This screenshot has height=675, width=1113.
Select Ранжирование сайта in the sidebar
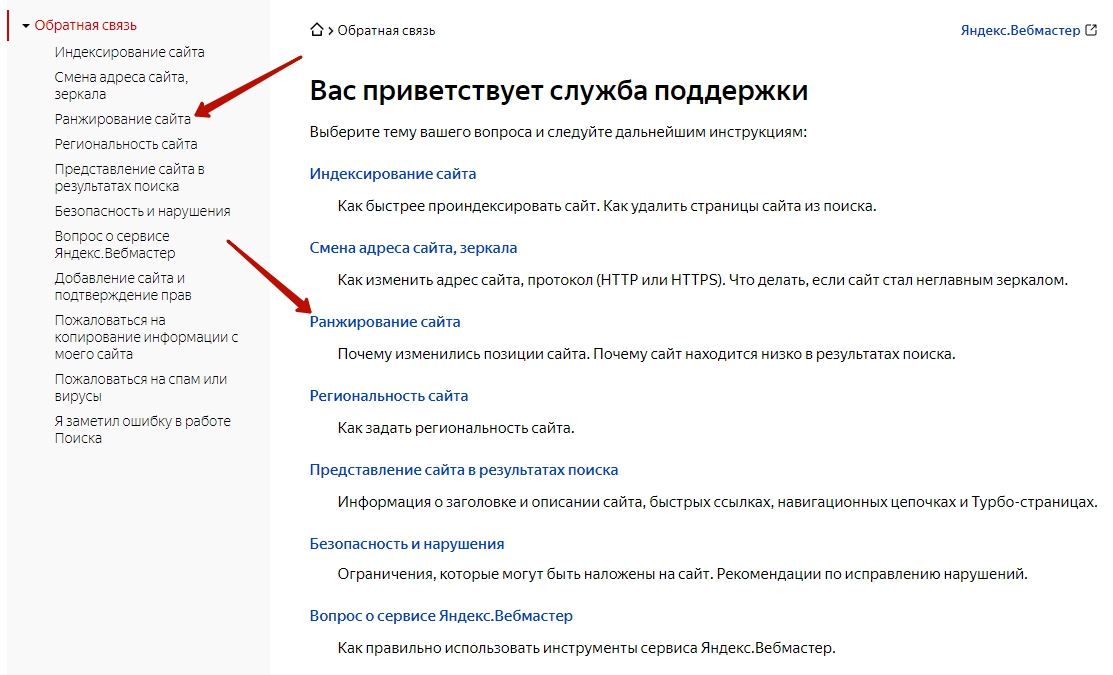click(123, 119)
